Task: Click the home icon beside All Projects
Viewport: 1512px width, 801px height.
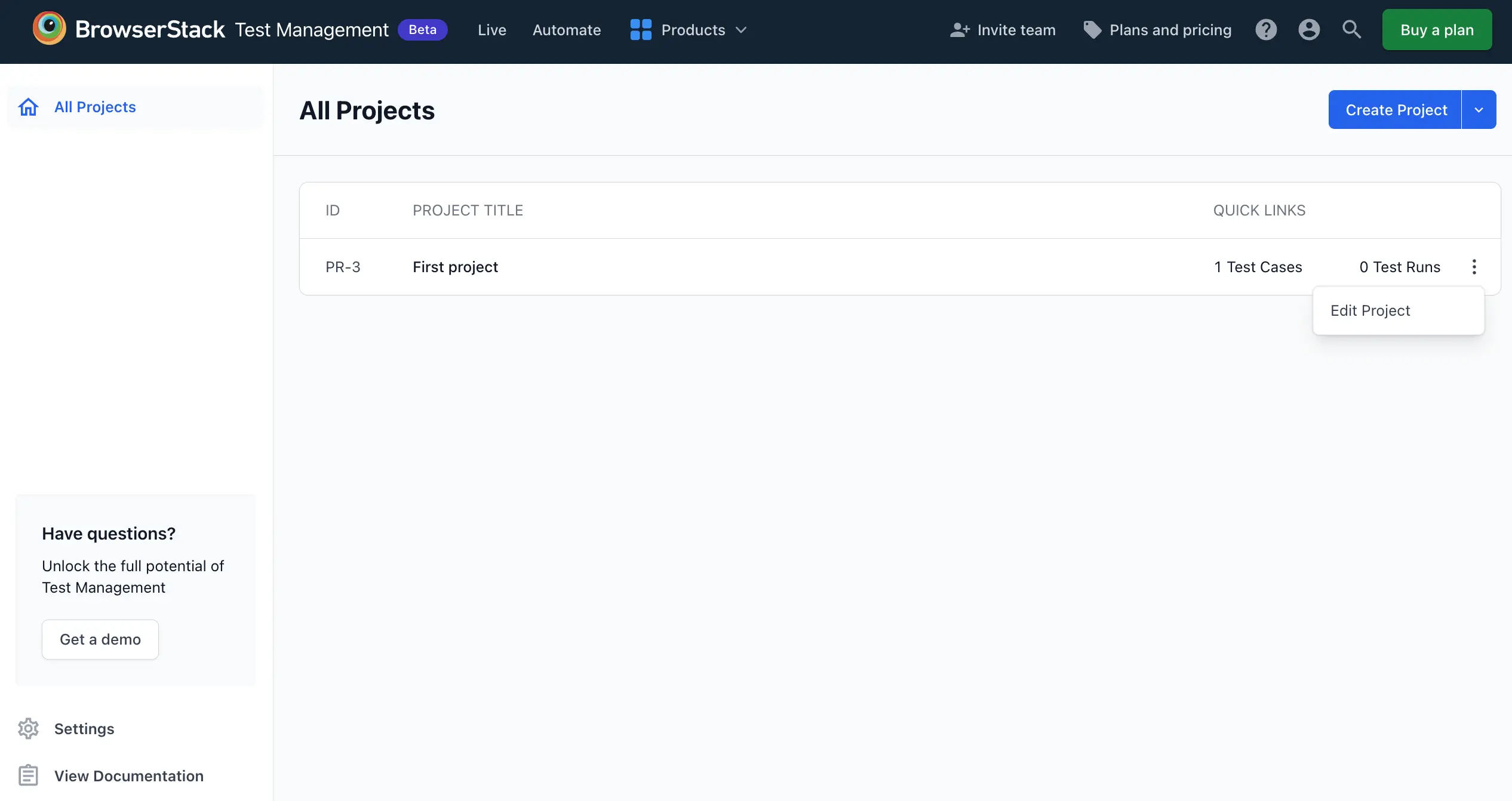Action: 28,107
